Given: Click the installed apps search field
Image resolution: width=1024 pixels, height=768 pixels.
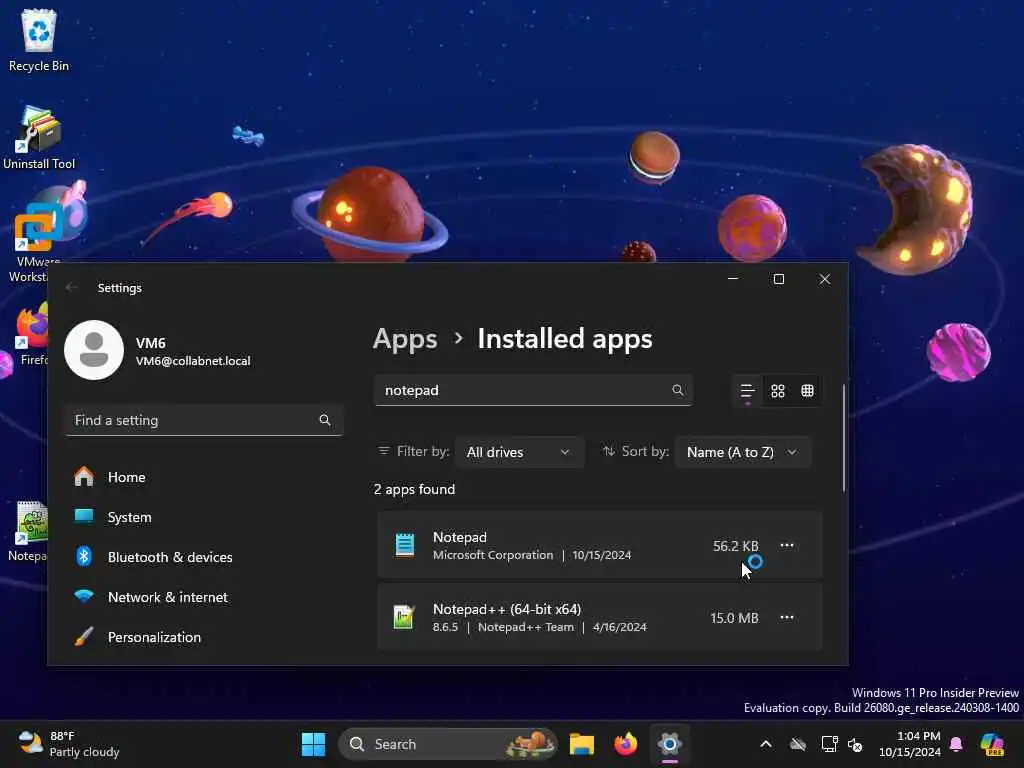Looking at the screenshot, I should pyautogui.click(x=533, y=390).
